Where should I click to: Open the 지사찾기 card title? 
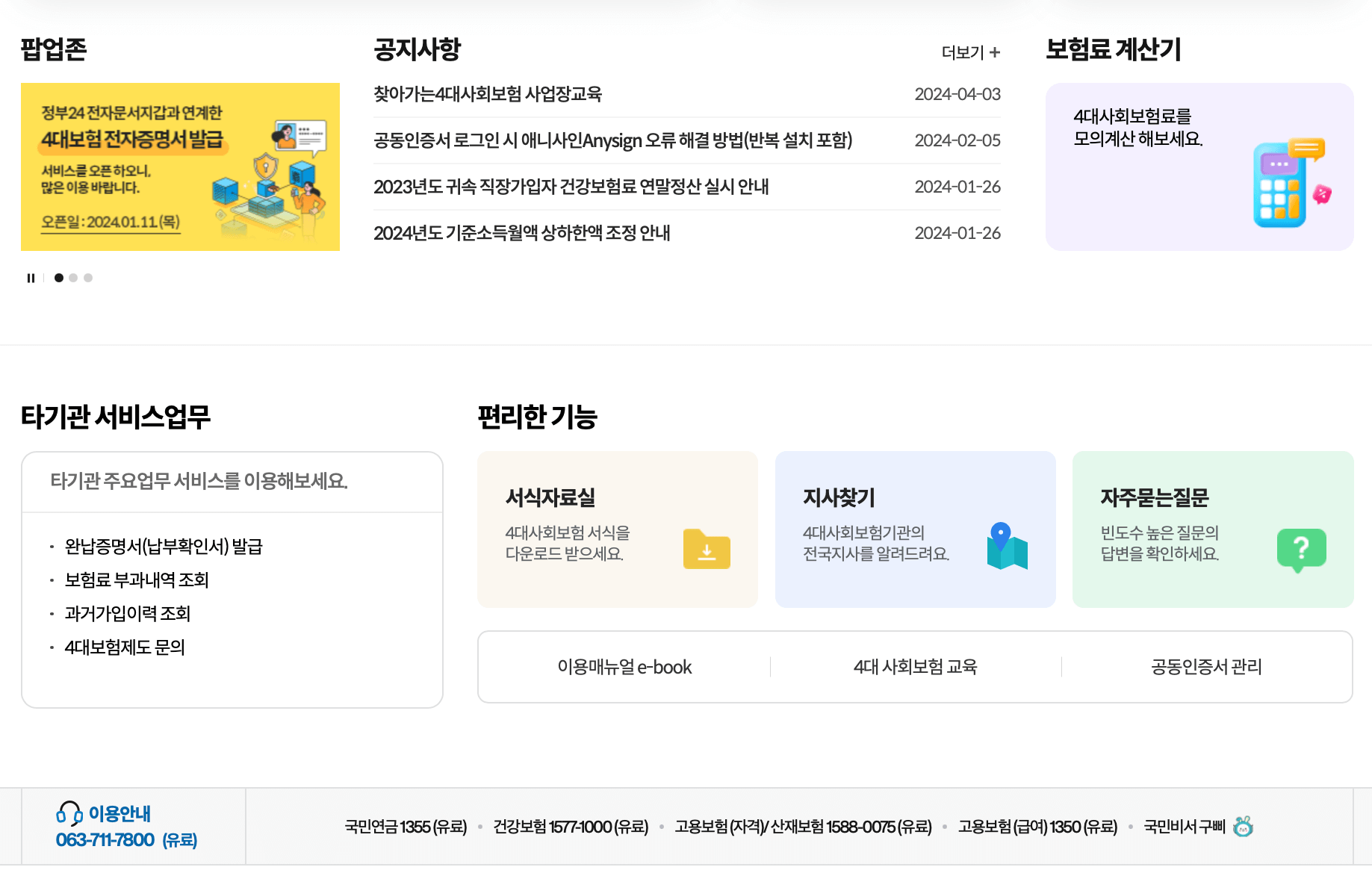[x=839, y=497]
